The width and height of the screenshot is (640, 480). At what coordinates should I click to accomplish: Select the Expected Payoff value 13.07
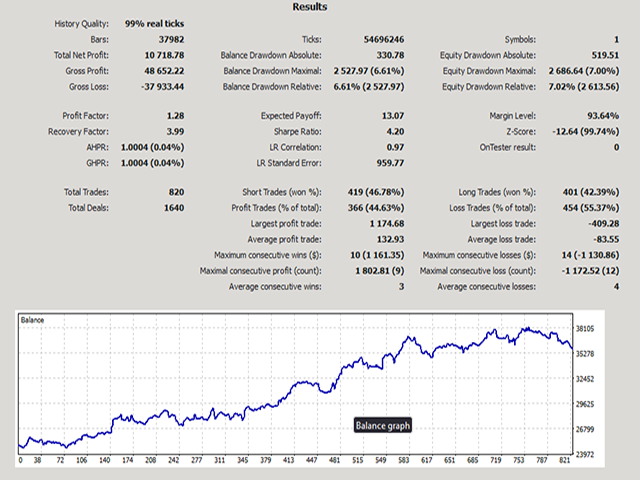tap(393, 116)
